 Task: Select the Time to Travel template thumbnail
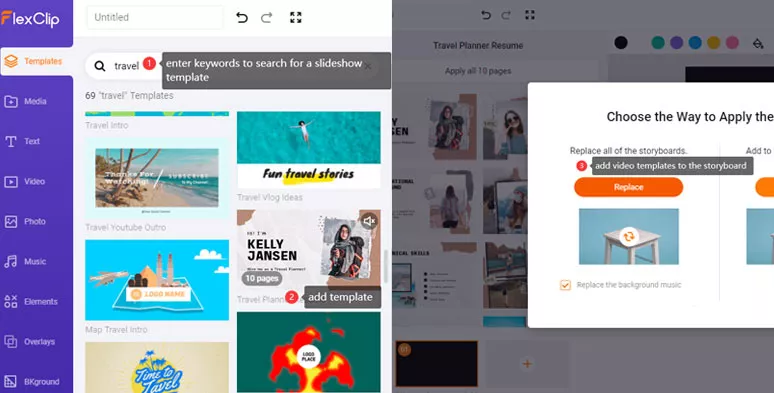tap(157, 367)
